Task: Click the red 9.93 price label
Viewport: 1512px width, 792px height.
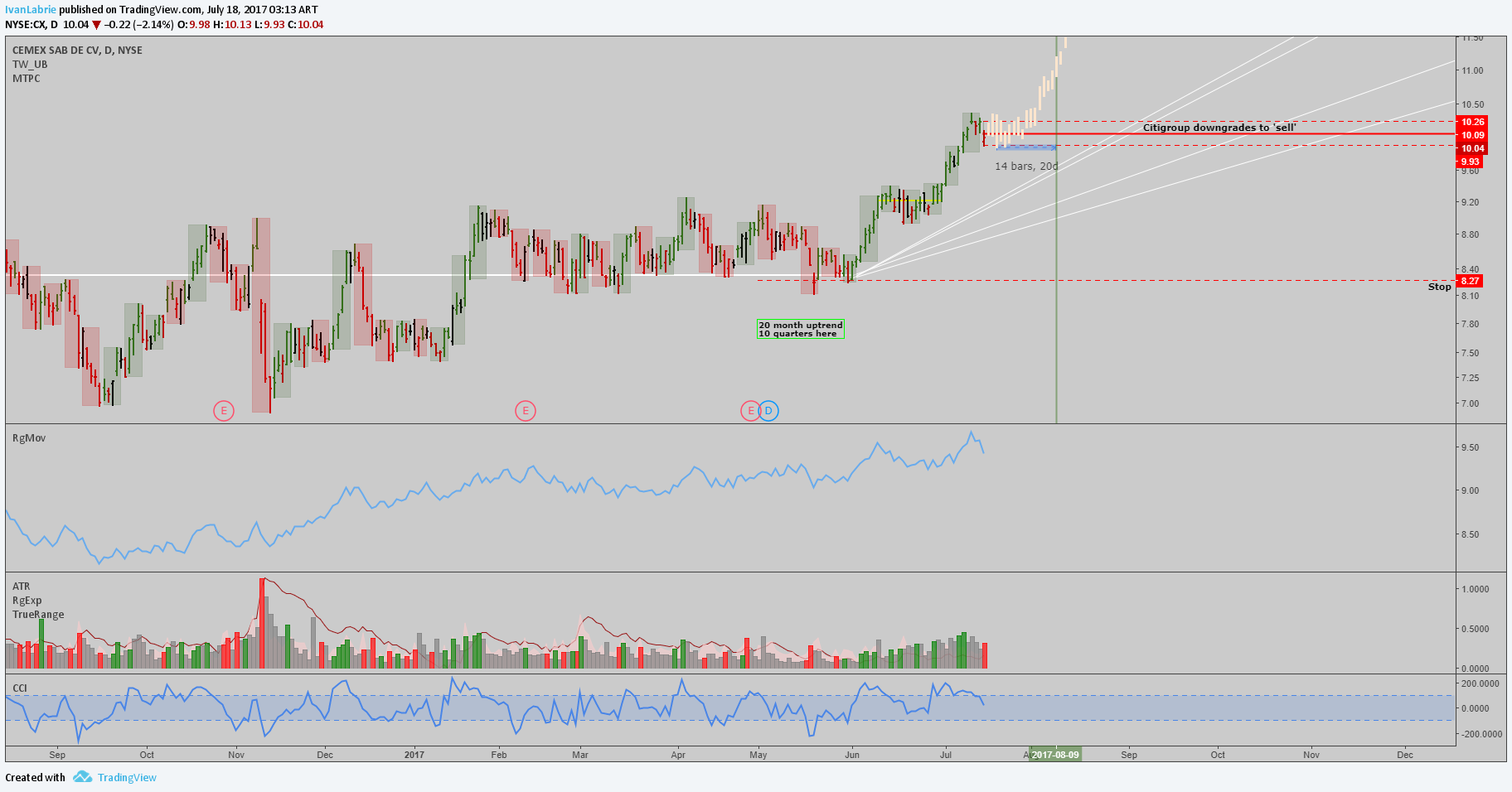Action: (1470, 162)
